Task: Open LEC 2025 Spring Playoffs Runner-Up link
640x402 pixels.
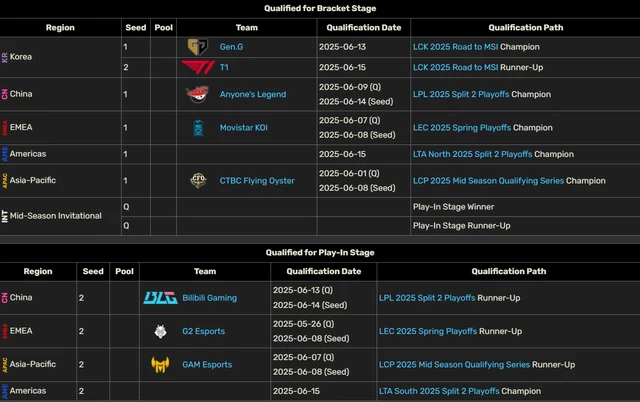Action: click(428, 331)
